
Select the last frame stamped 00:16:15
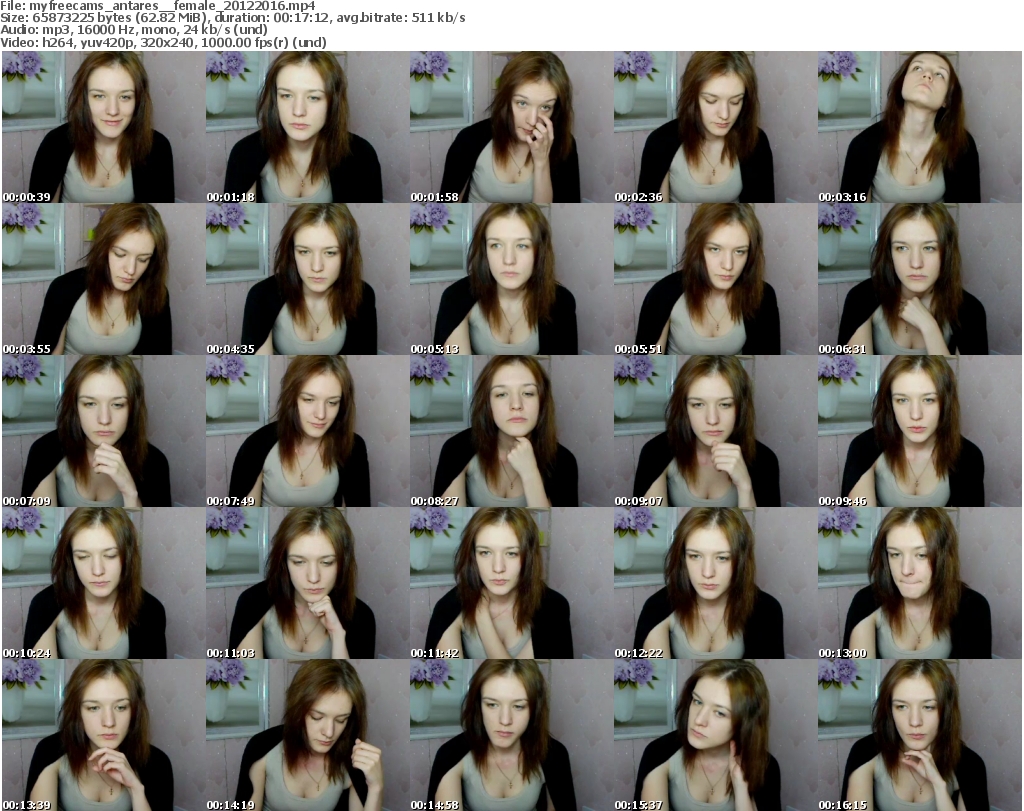[x=919, y=735]
